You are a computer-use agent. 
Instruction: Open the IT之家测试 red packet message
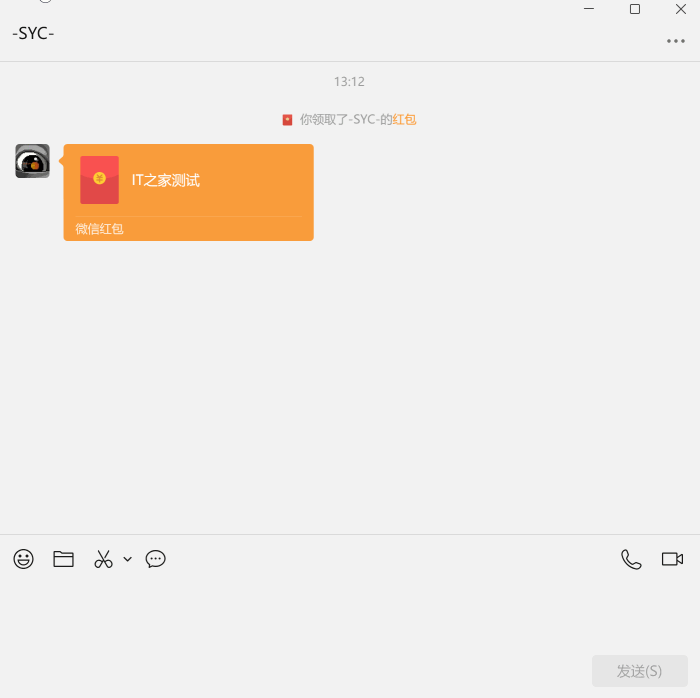click(188, 192)
